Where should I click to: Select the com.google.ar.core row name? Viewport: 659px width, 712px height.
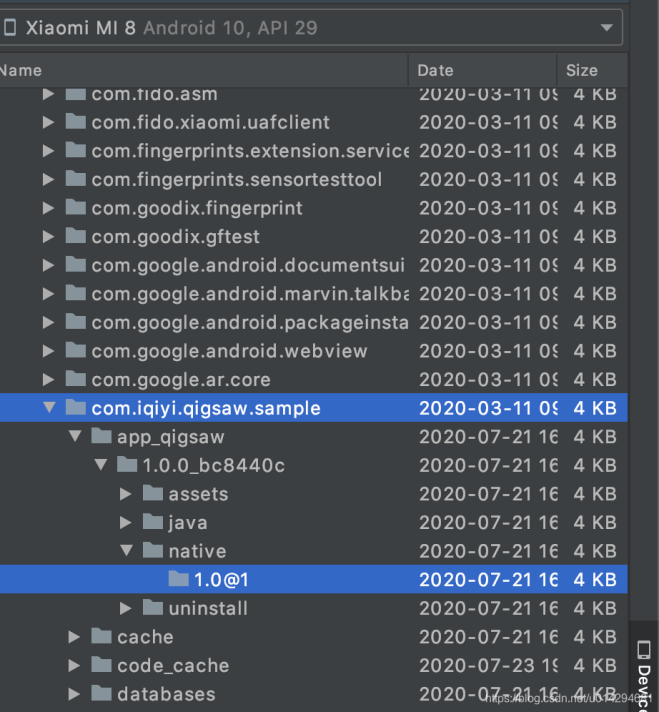point(181,381)
